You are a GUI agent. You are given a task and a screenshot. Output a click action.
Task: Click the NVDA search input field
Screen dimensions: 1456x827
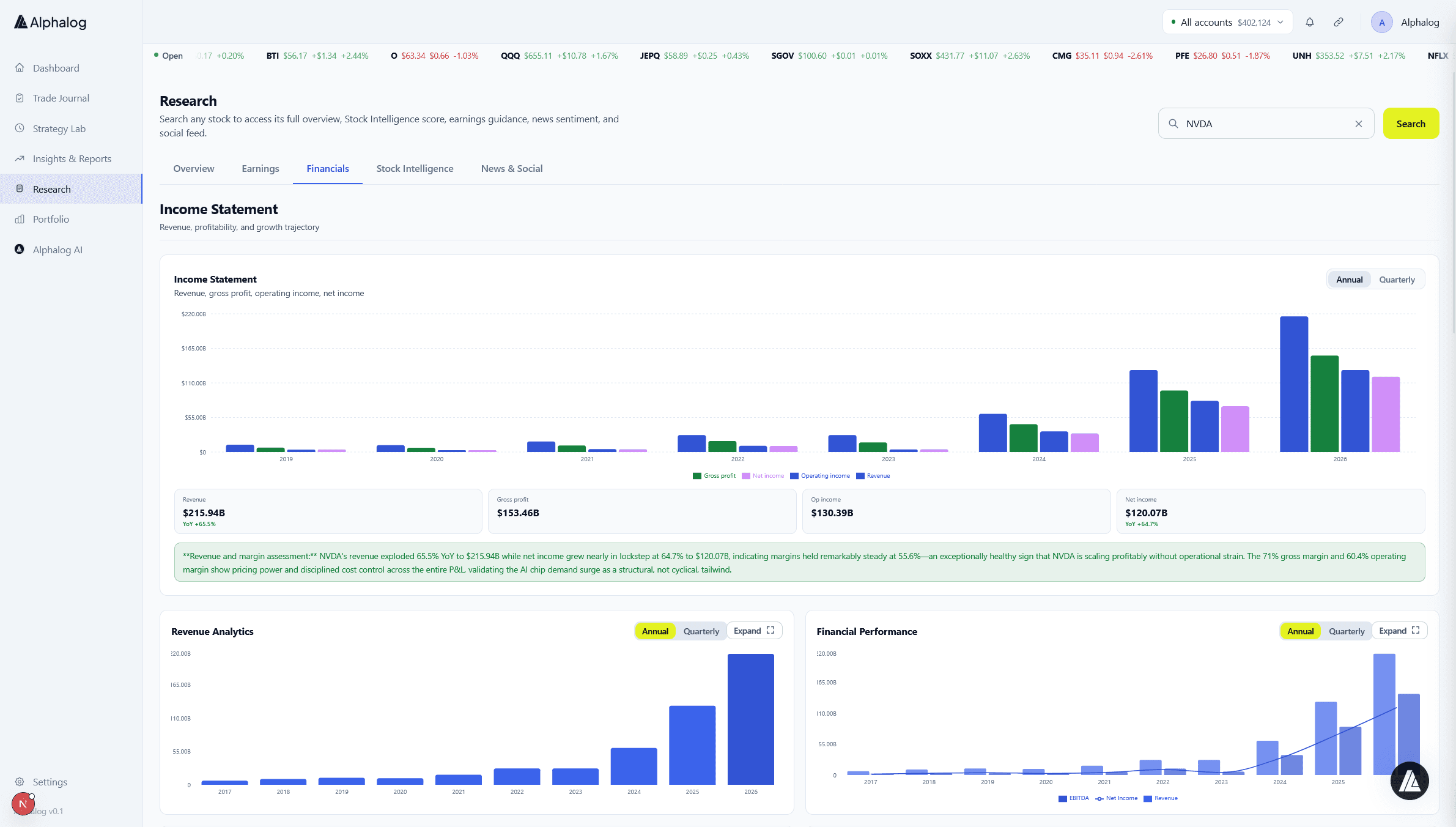tap(1266, 124)
